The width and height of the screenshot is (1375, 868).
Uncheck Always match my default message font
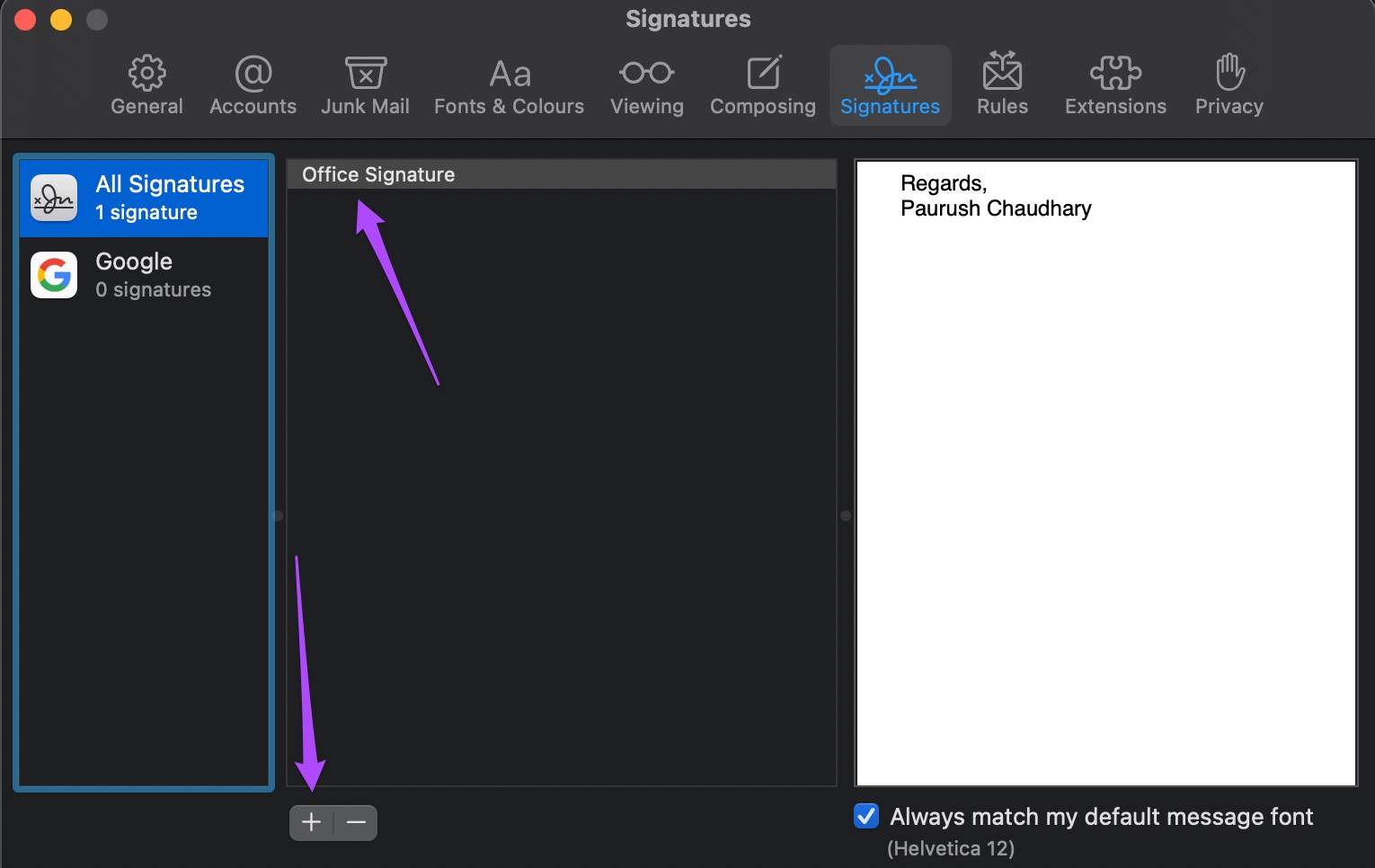866,816
